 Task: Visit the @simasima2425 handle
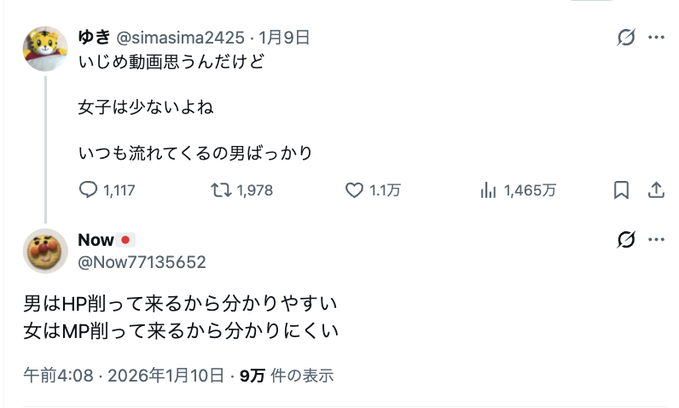pos(181,38)
